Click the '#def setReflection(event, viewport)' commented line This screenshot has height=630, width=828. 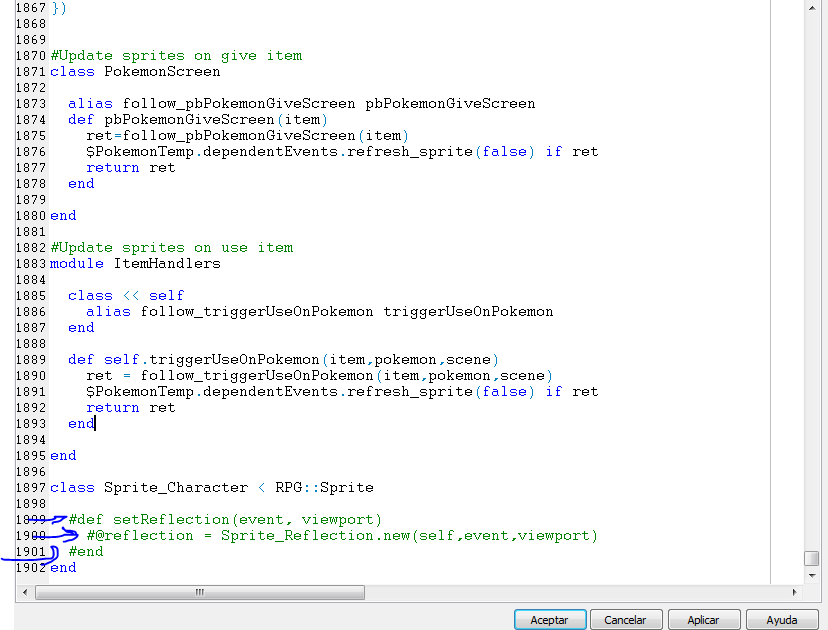(x=225, y=520)
